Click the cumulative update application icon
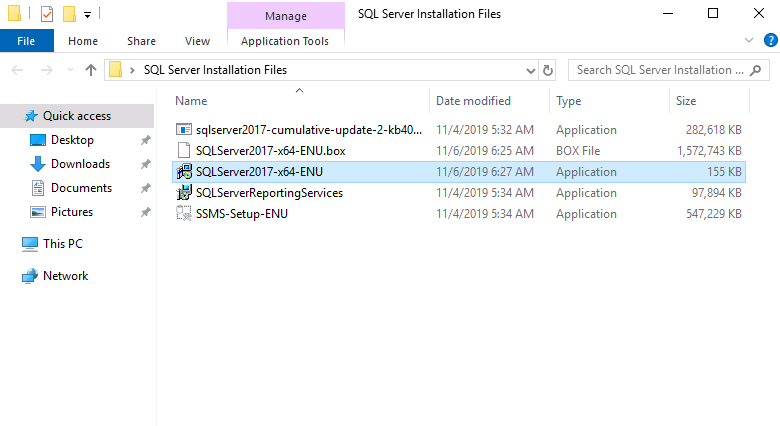Viewport: 780px width, 426px height. tap(183, 130)
